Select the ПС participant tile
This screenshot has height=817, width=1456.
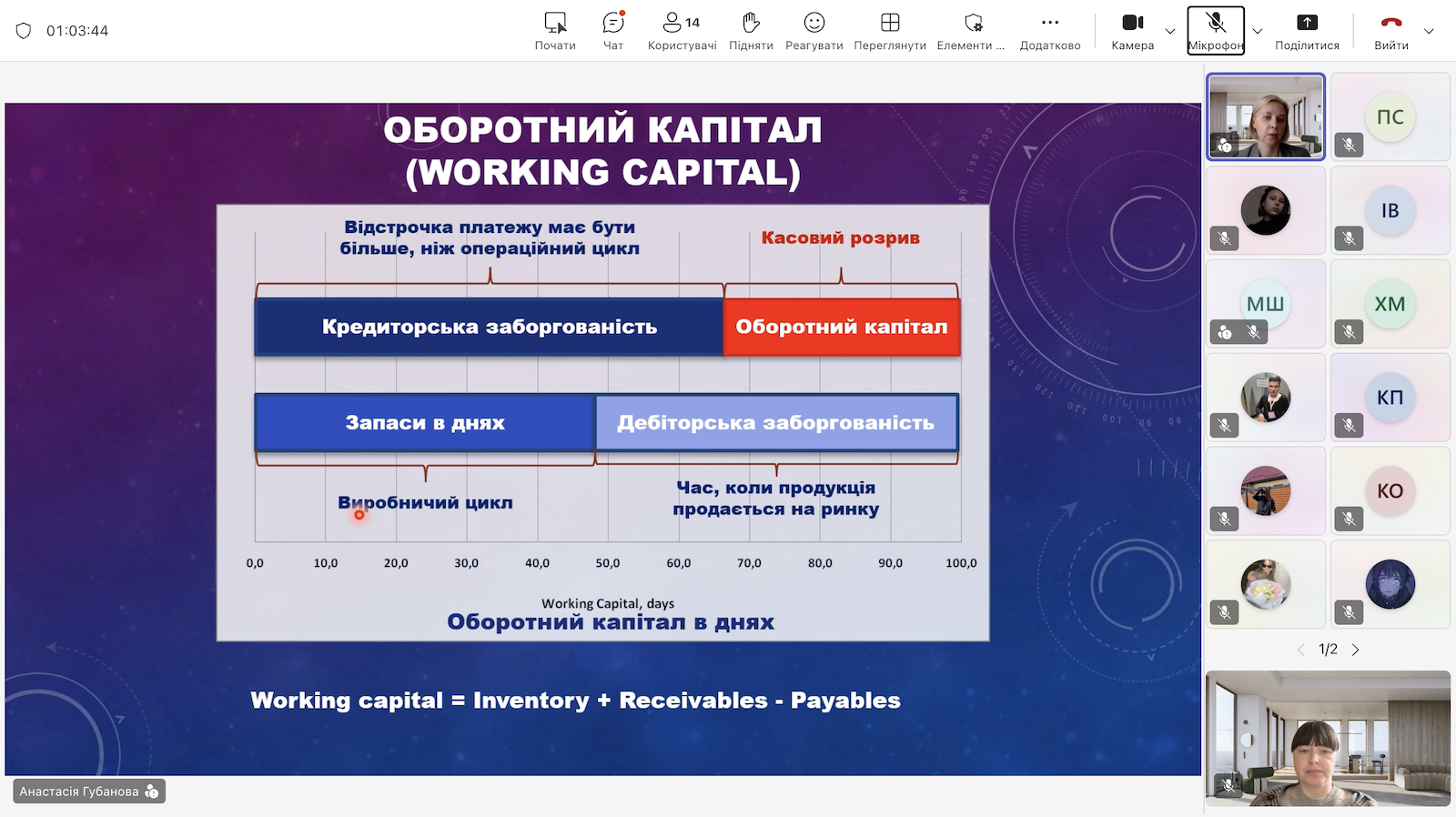point(1390,117)
